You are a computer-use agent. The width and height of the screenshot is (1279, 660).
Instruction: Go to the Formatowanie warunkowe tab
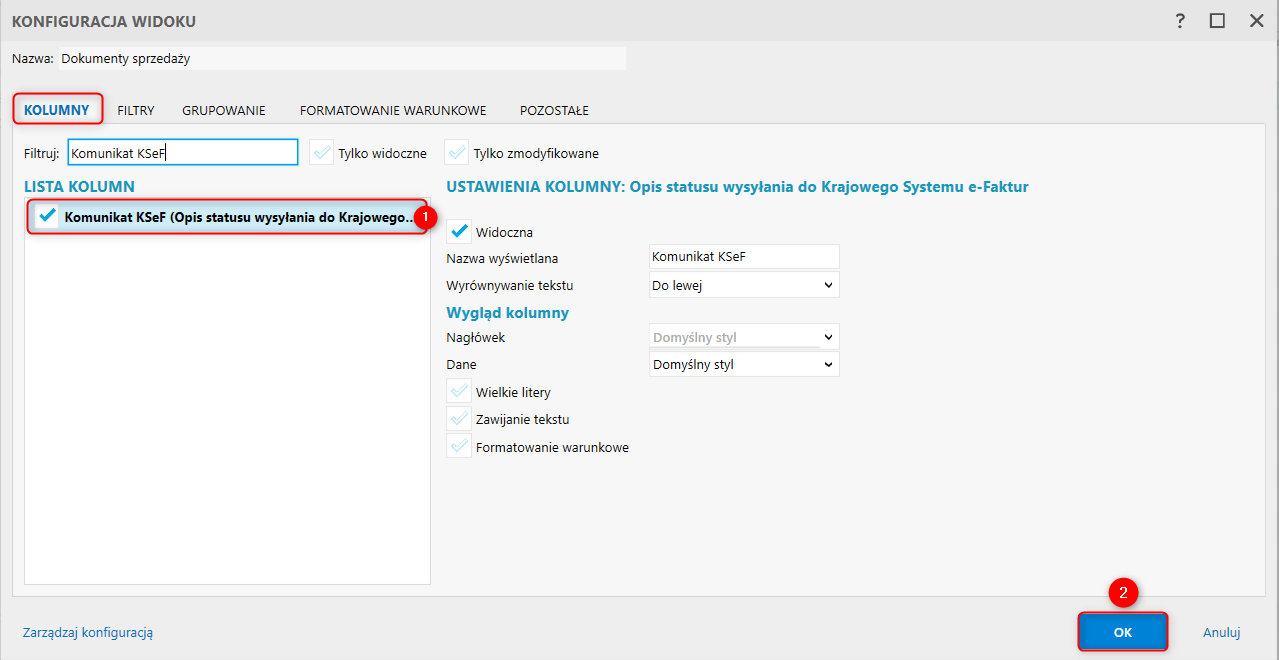(392, 110)
